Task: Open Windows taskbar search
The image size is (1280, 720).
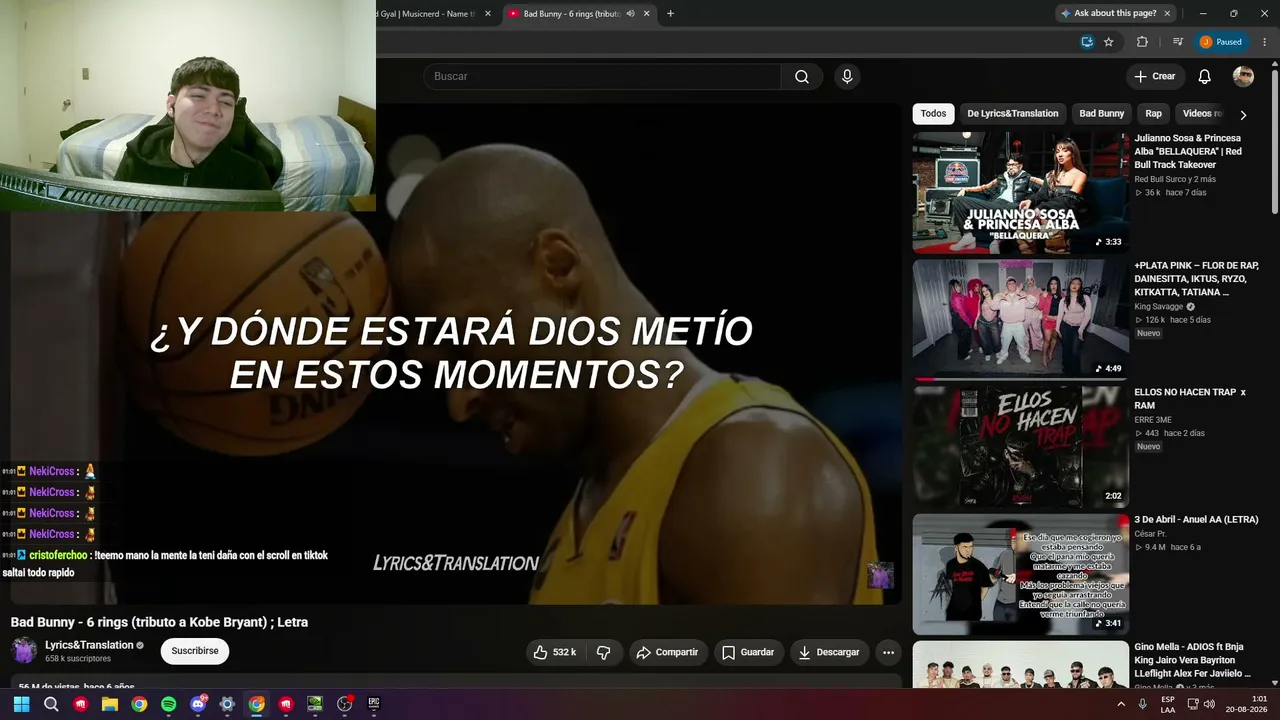Action: click(x=51, y=704)
